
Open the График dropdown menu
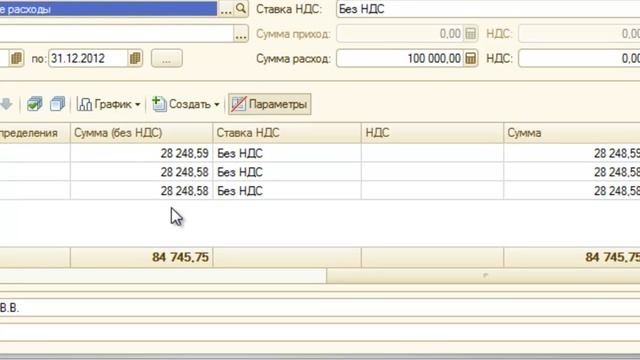109,104
